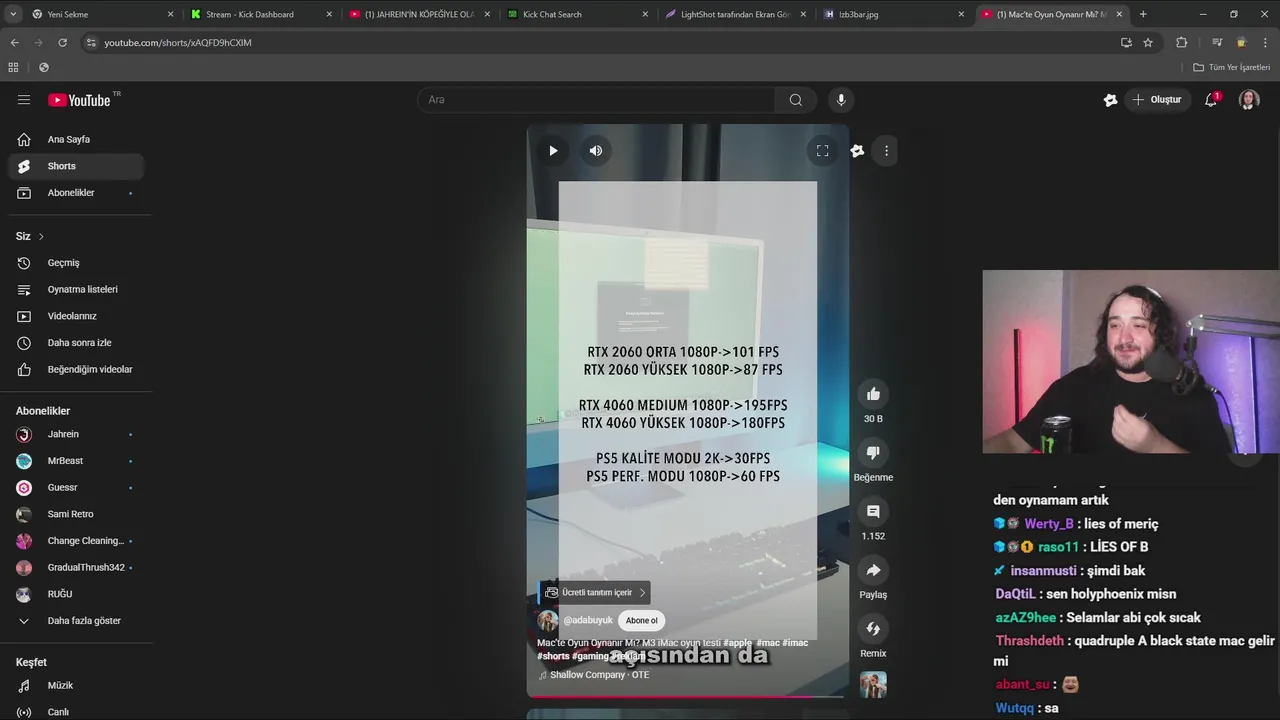This screenshot has width=1280, height=720.
Task: Open the RUĞU subscription channel
Action: coord(76,594)
